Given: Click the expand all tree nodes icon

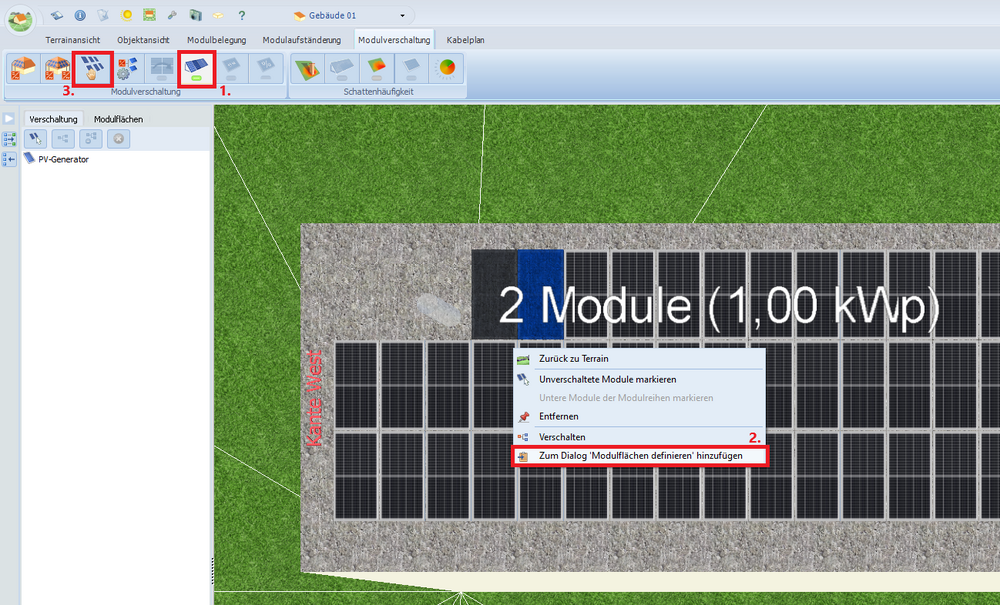Looking at the screenshot, I should coord(9,139).
